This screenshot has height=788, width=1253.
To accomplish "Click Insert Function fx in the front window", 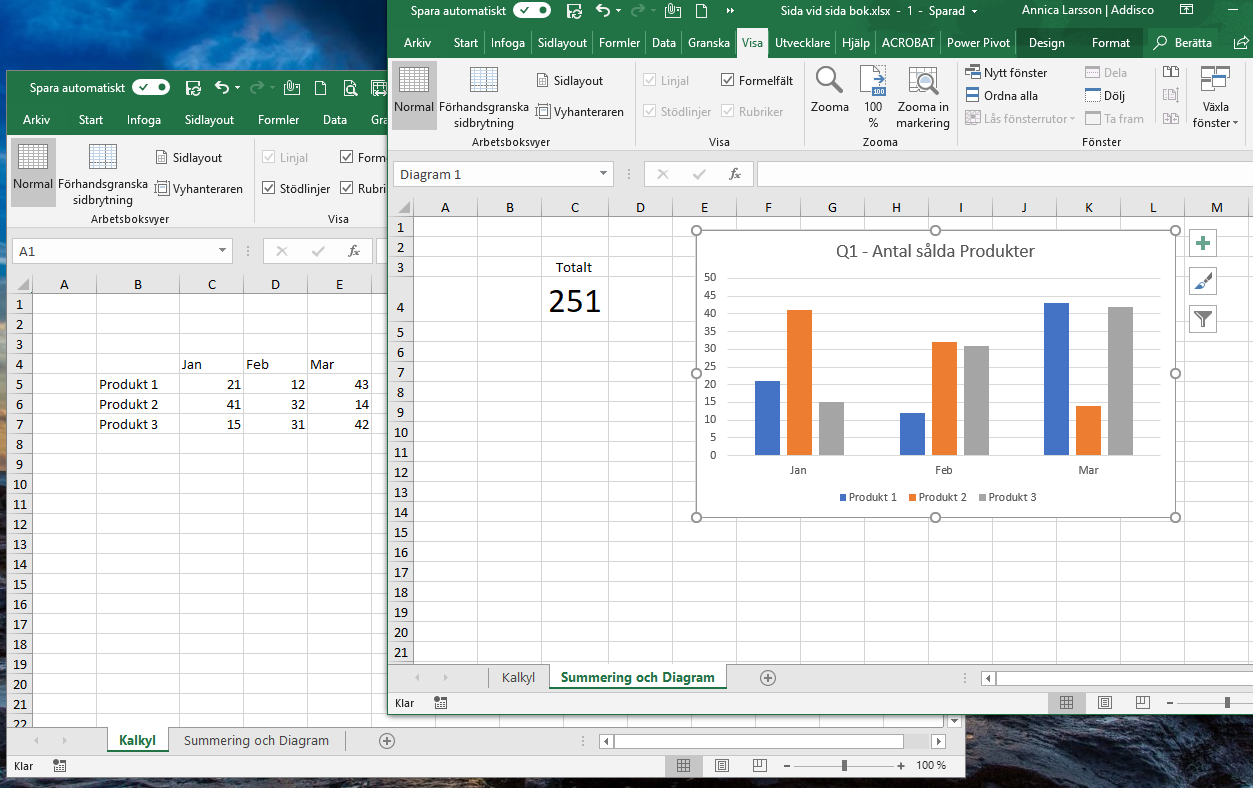I will click(735, 174).
